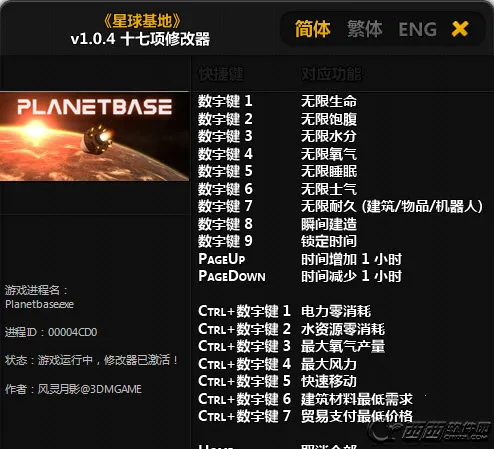Select 时间增加 1 小时 entry

(x=351, y=259)
